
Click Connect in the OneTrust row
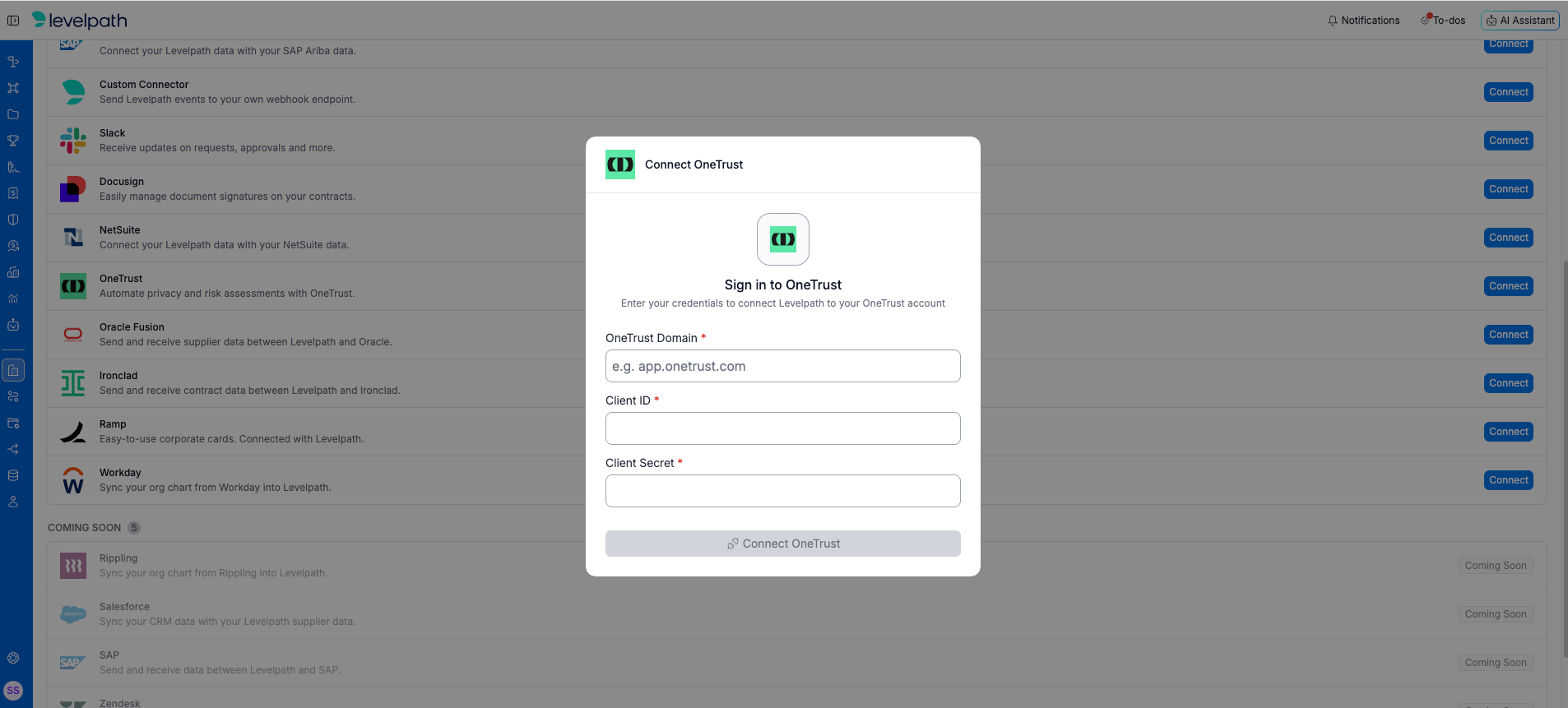(x=1509, y=286)
